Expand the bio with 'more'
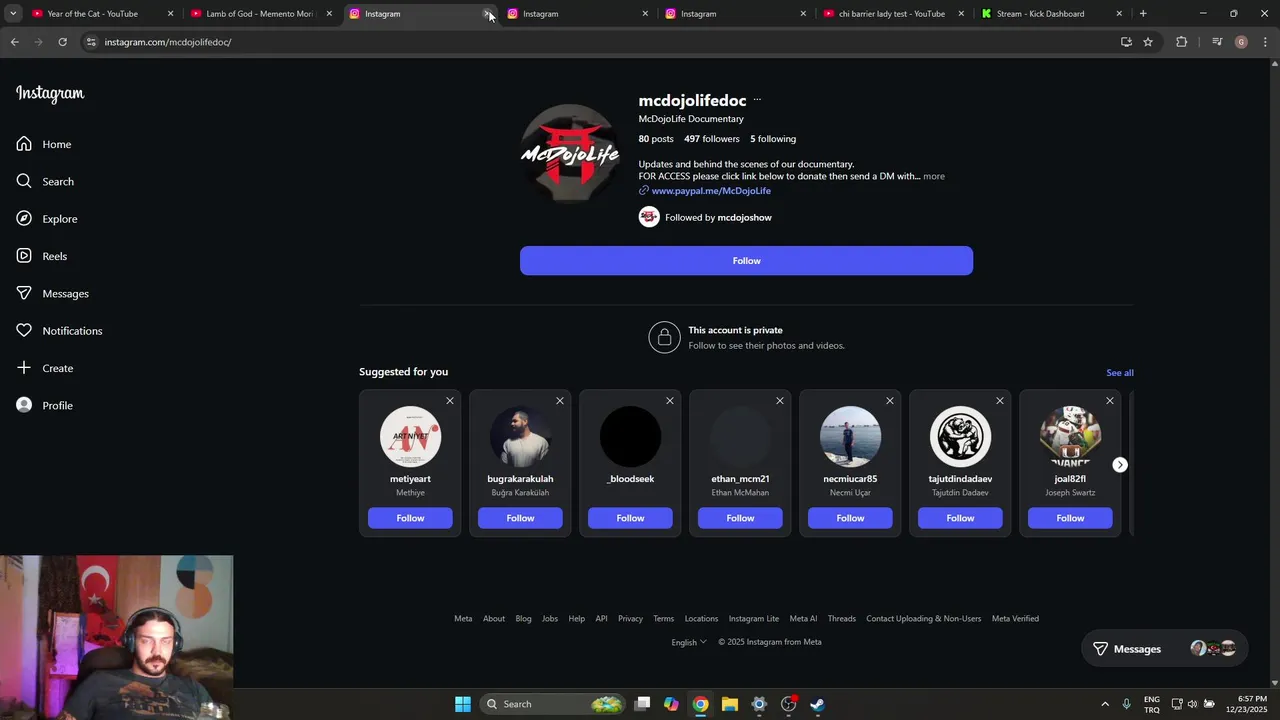This screenshot has width=1280, height=720. tap(934, 176)
